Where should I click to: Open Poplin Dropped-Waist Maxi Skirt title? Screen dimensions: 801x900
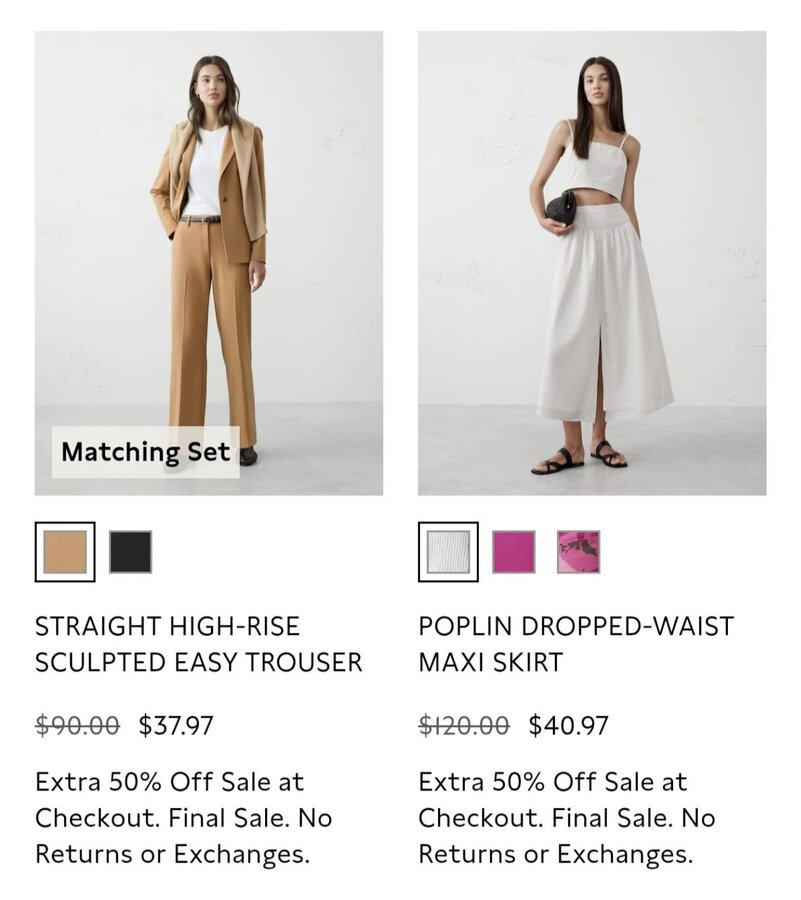click(x=576, y=644)
